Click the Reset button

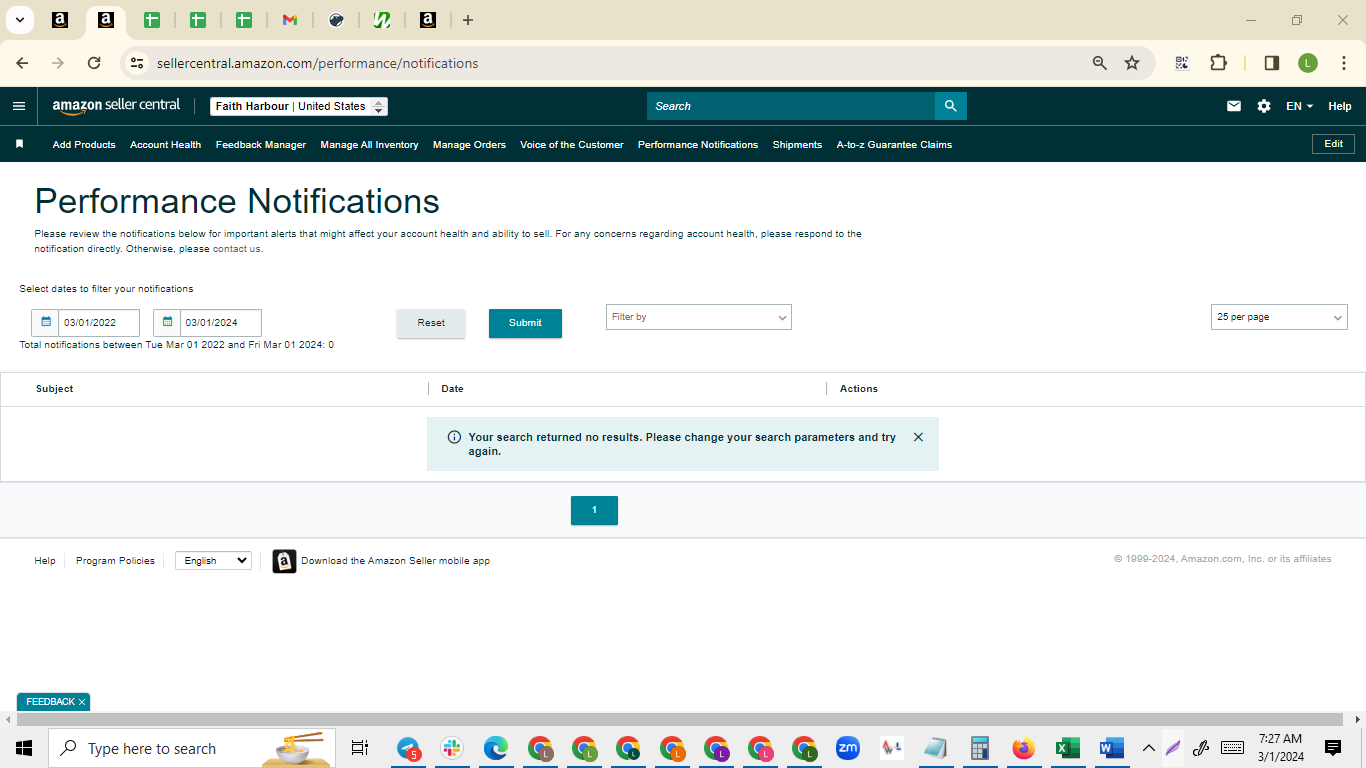tap(431, 323)
